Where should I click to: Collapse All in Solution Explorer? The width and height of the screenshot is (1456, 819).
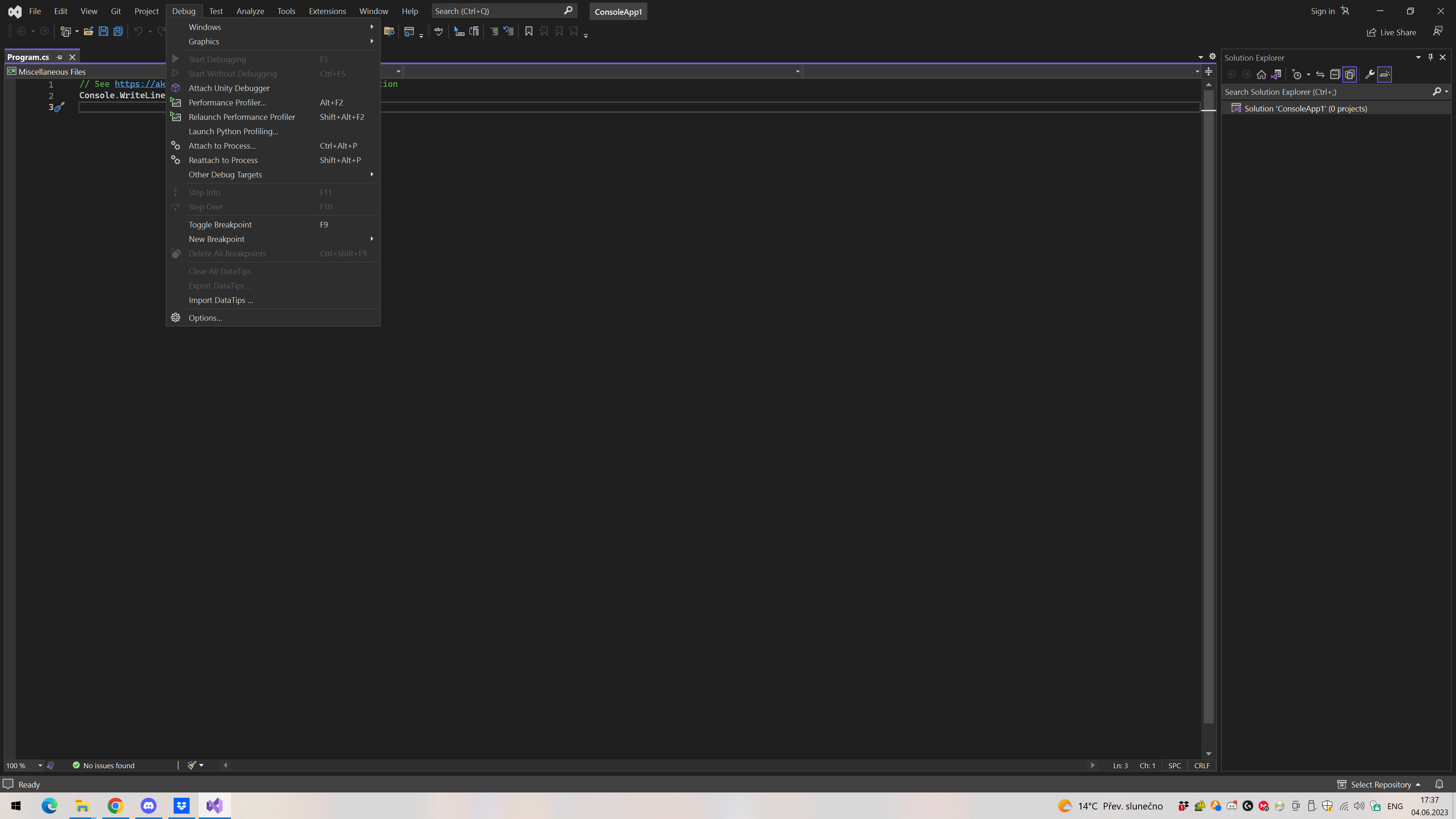[x=1335, y=75]
